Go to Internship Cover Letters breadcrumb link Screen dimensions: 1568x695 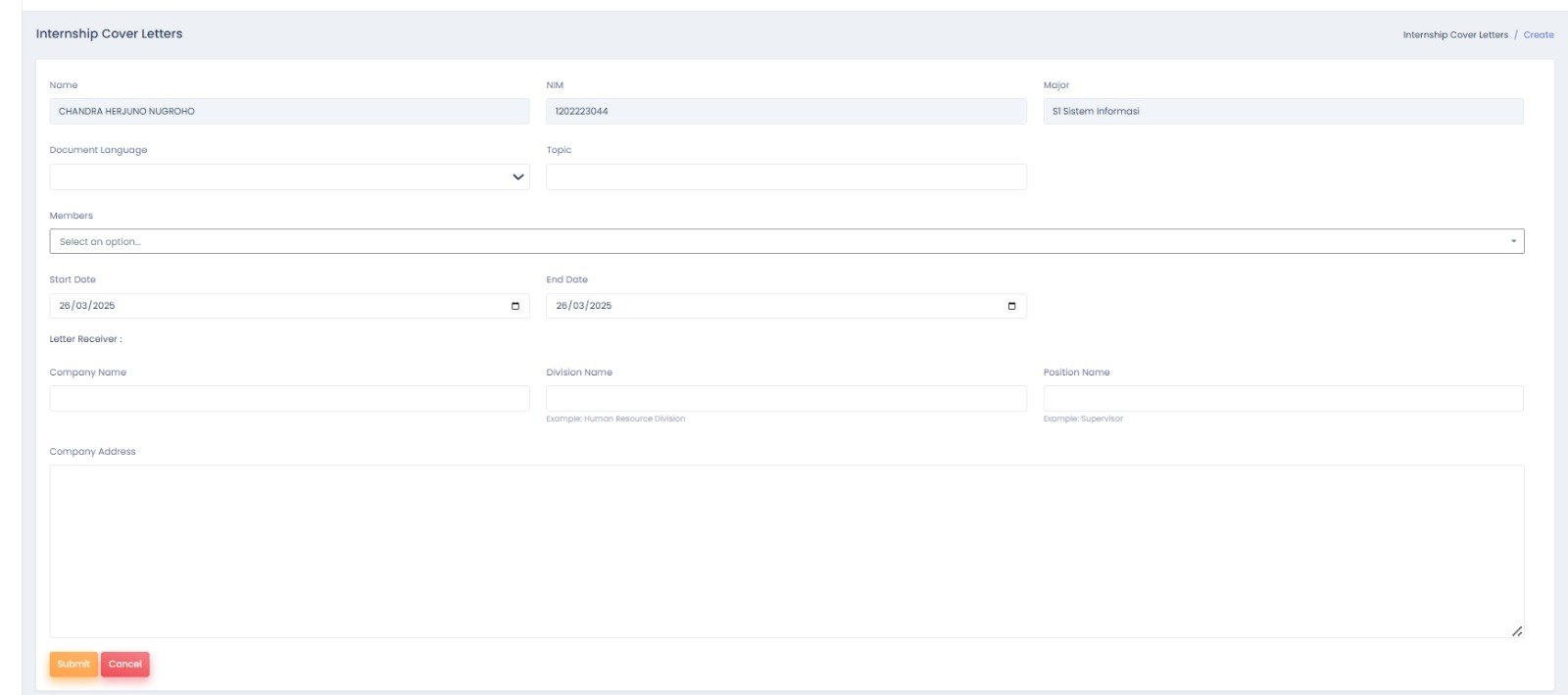click(x=1455, y=35)
